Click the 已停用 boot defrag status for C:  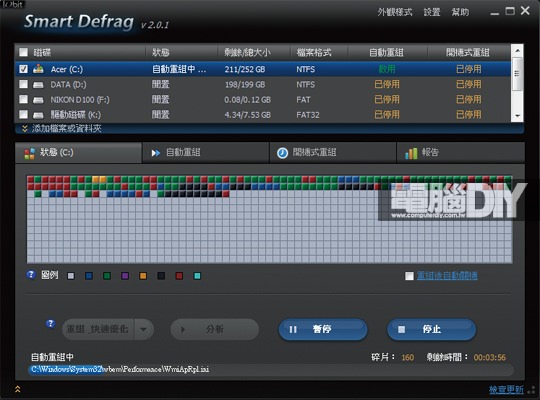[469, 69]
